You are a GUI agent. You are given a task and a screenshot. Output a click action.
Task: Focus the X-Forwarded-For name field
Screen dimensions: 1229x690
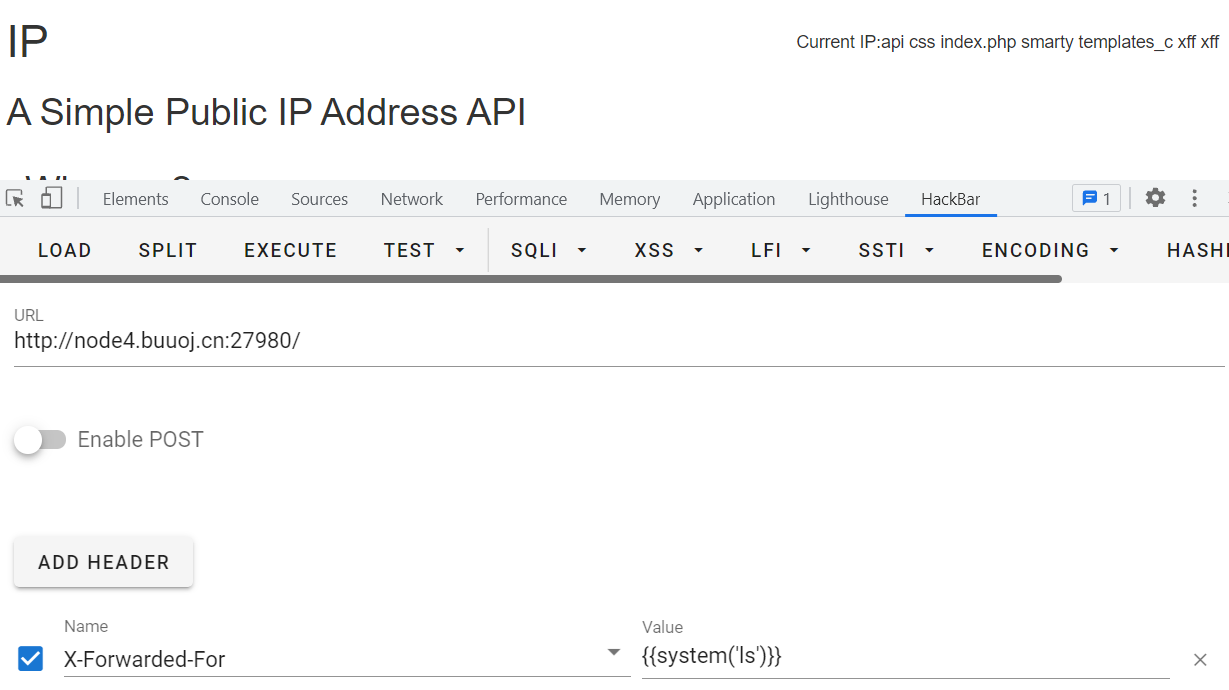click(x=346, y=658)
